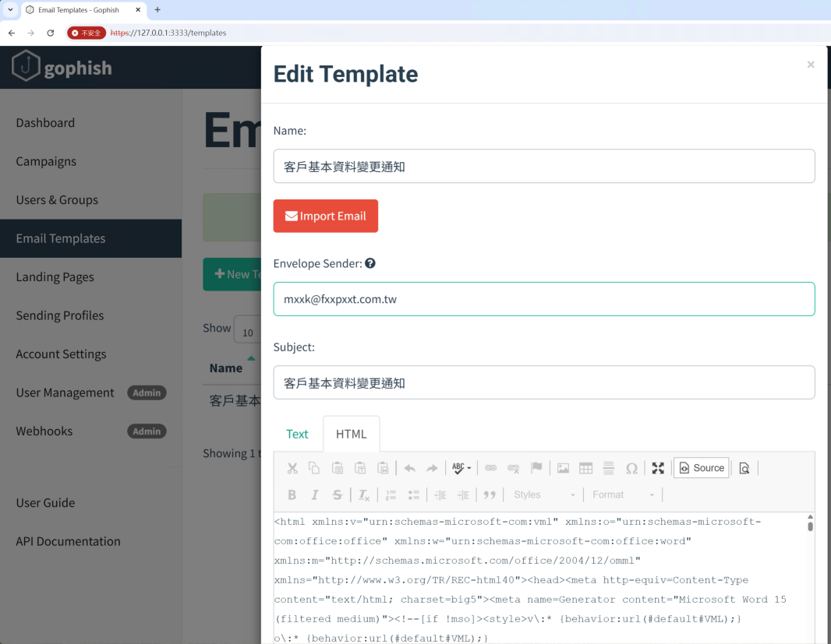
Task: Click the Envelope Sender input field
Action: click(544, 299)
